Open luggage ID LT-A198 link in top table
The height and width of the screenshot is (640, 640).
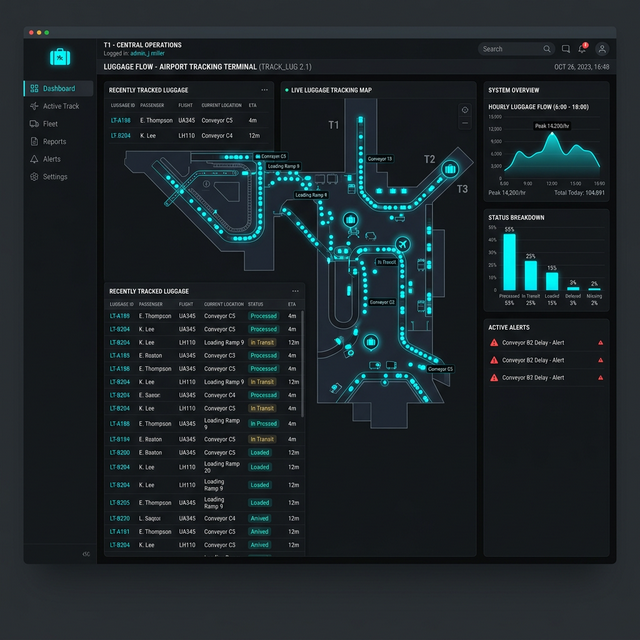point(120,120)
